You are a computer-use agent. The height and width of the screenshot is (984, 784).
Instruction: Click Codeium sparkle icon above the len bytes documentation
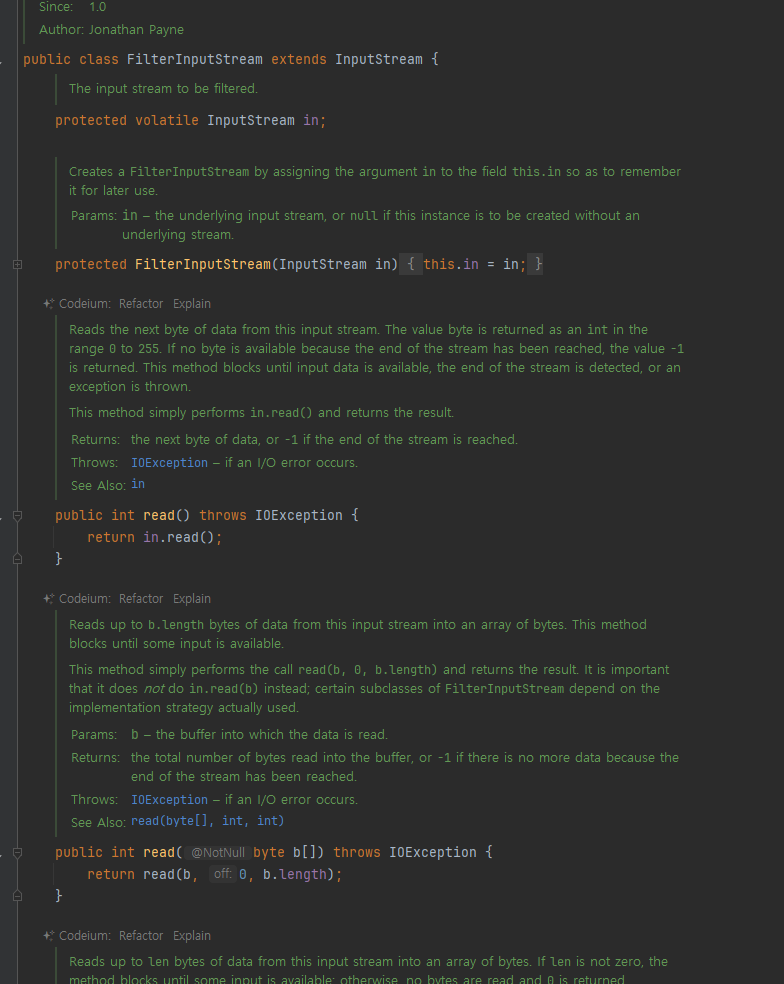point(48,936)
